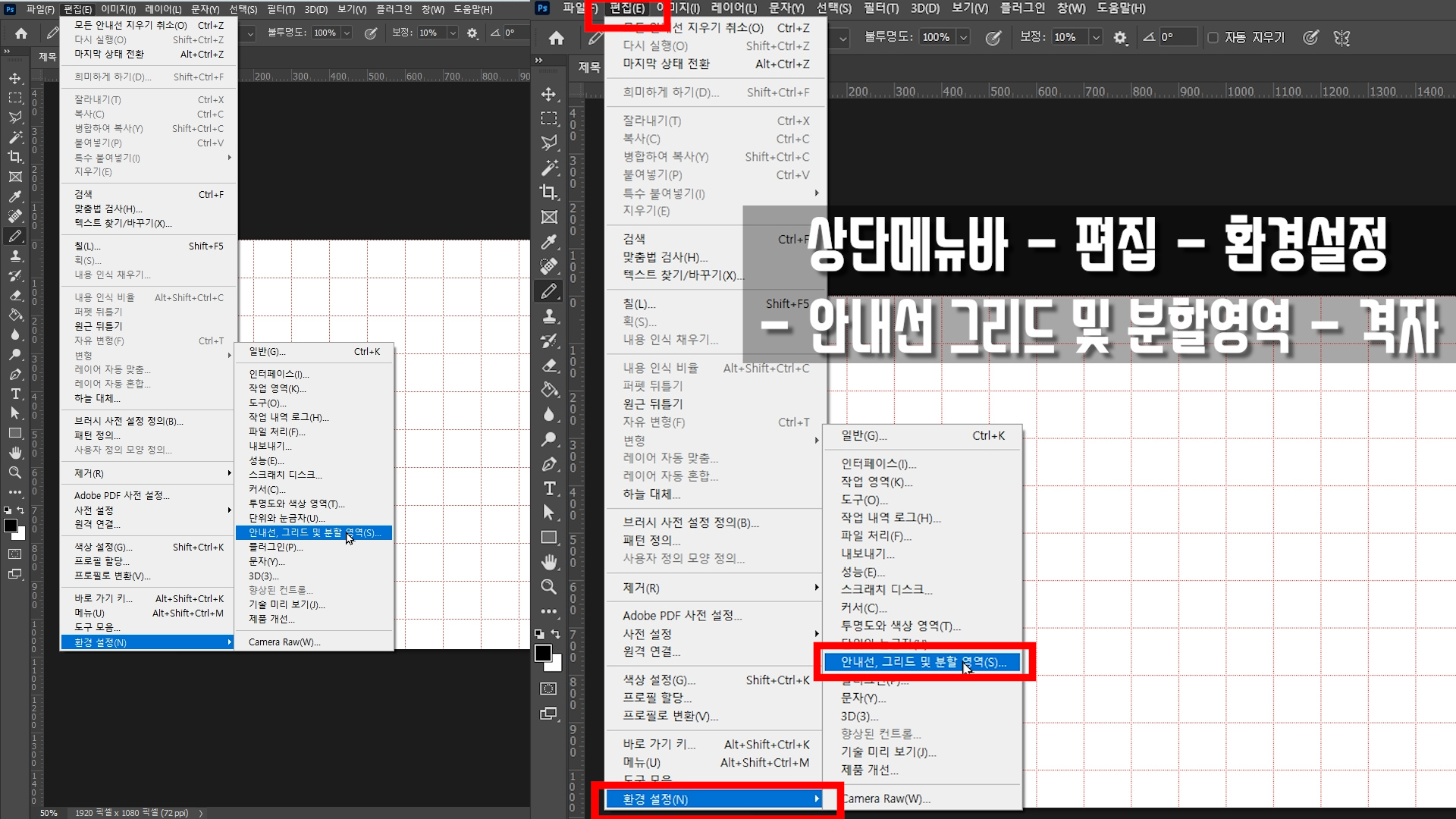This screenshot has width=1456, height=819.
Task: Select the Type tool in the right-side toolbar
Action: coord(549,488)
